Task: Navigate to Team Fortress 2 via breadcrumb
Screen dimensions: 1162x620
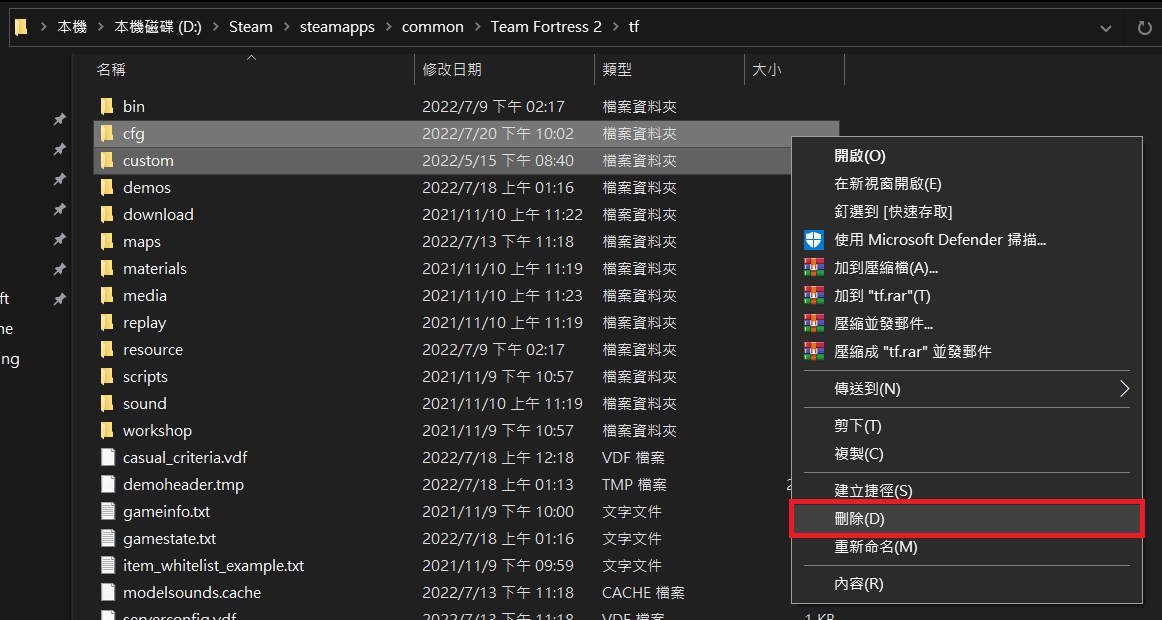Action: coord(546,26)
